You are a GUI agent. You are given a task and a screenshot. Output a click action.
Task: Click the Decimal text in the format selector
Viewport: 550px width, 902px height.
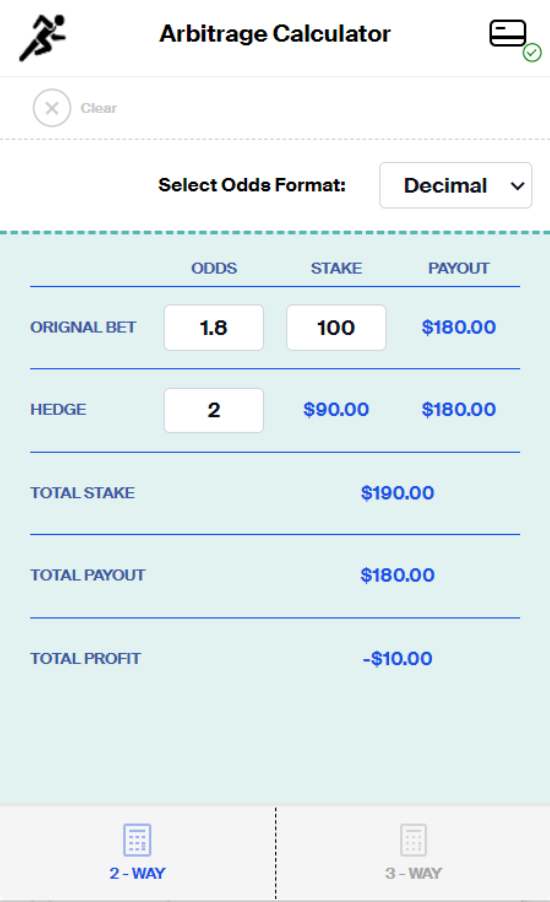445,185
